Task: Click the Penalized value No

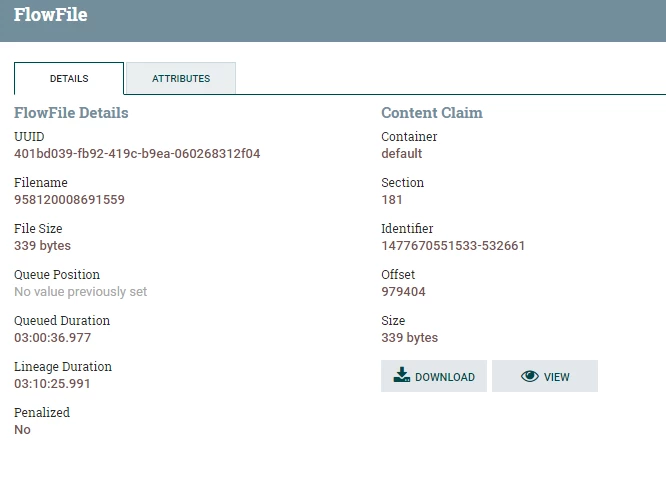Action: coord(22,429)
